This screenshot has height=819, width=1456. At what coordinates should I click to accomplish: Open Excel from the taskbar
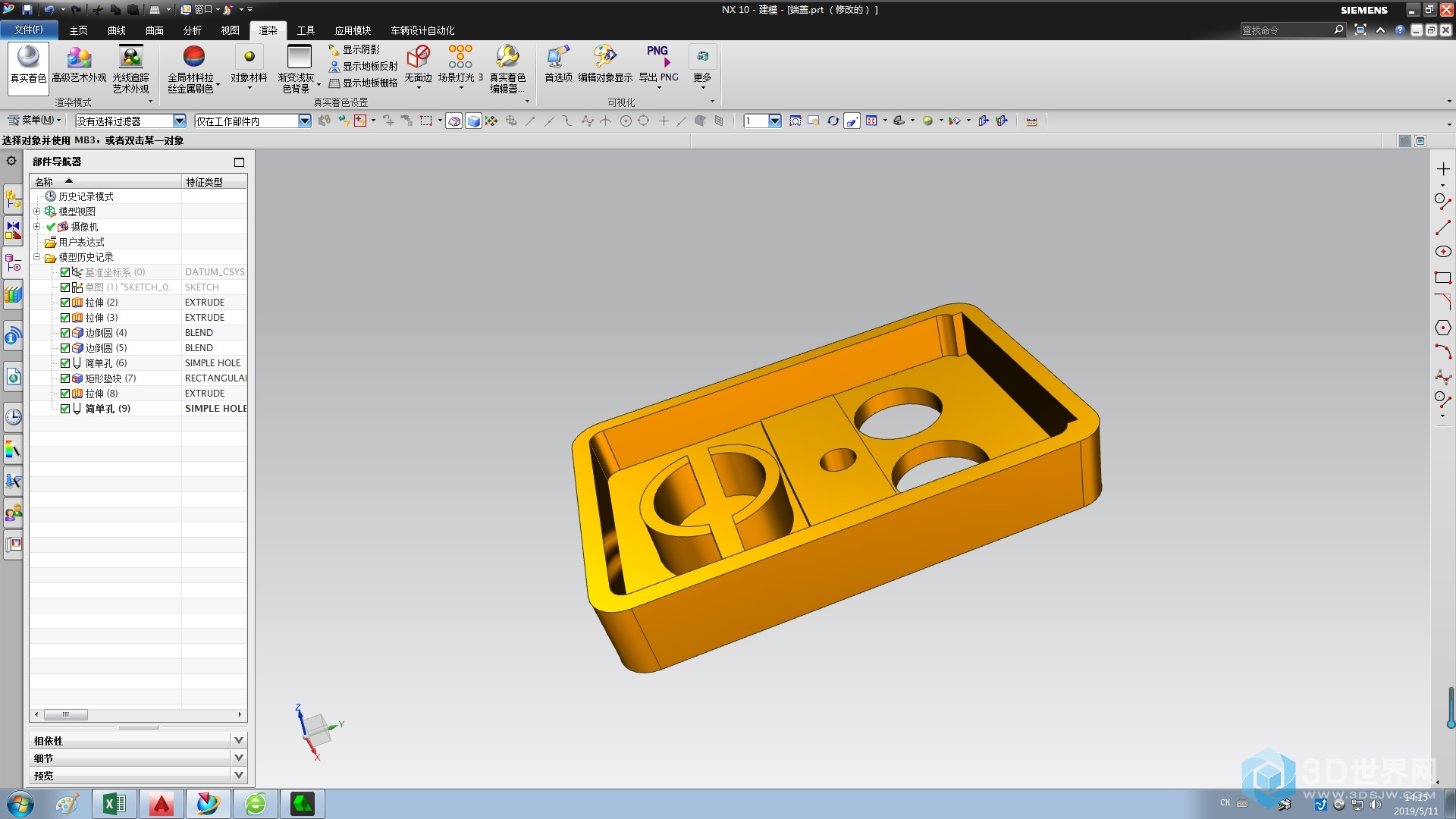(x=115, y=803)
